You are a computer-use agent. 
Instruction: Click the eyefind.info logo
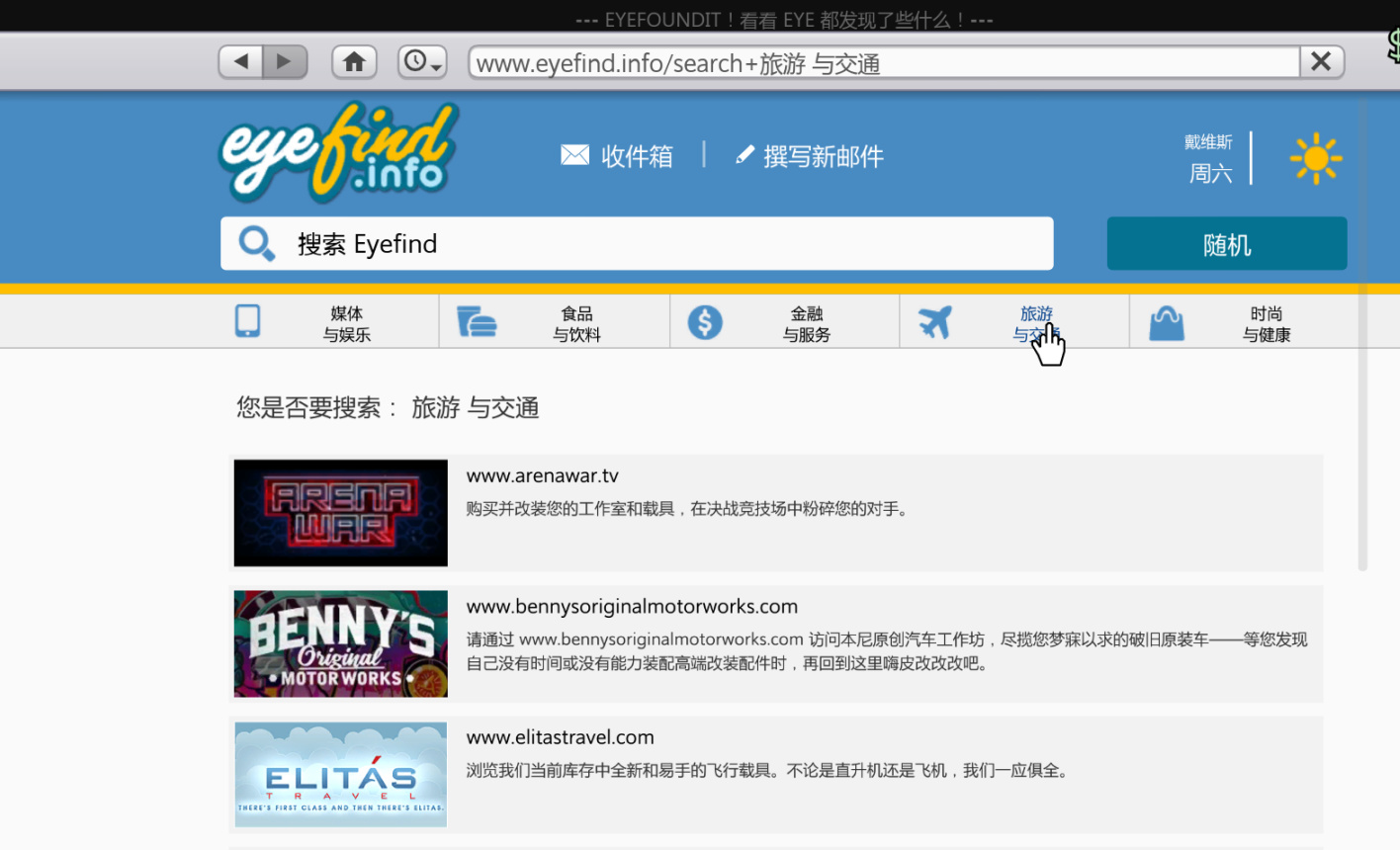click(x=339, y=152)
